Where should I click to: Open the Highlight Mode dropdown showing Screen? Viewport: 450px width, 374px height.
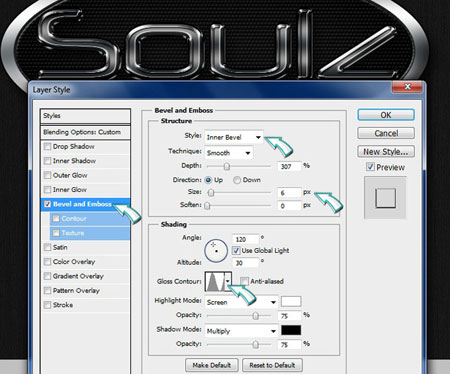(x=241, y=302)
